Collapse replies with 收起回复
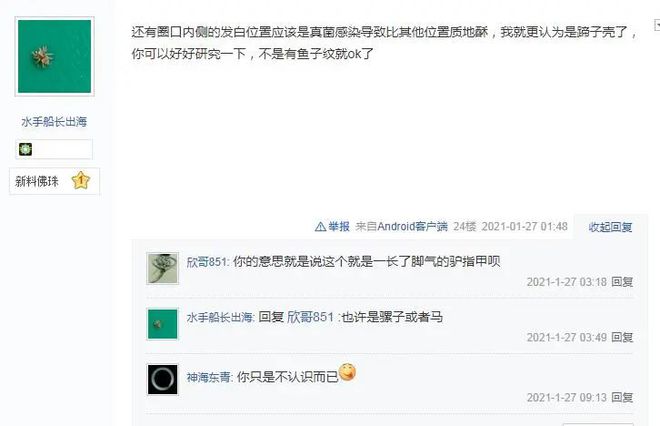The image size is (660, 426). [610, 227]
